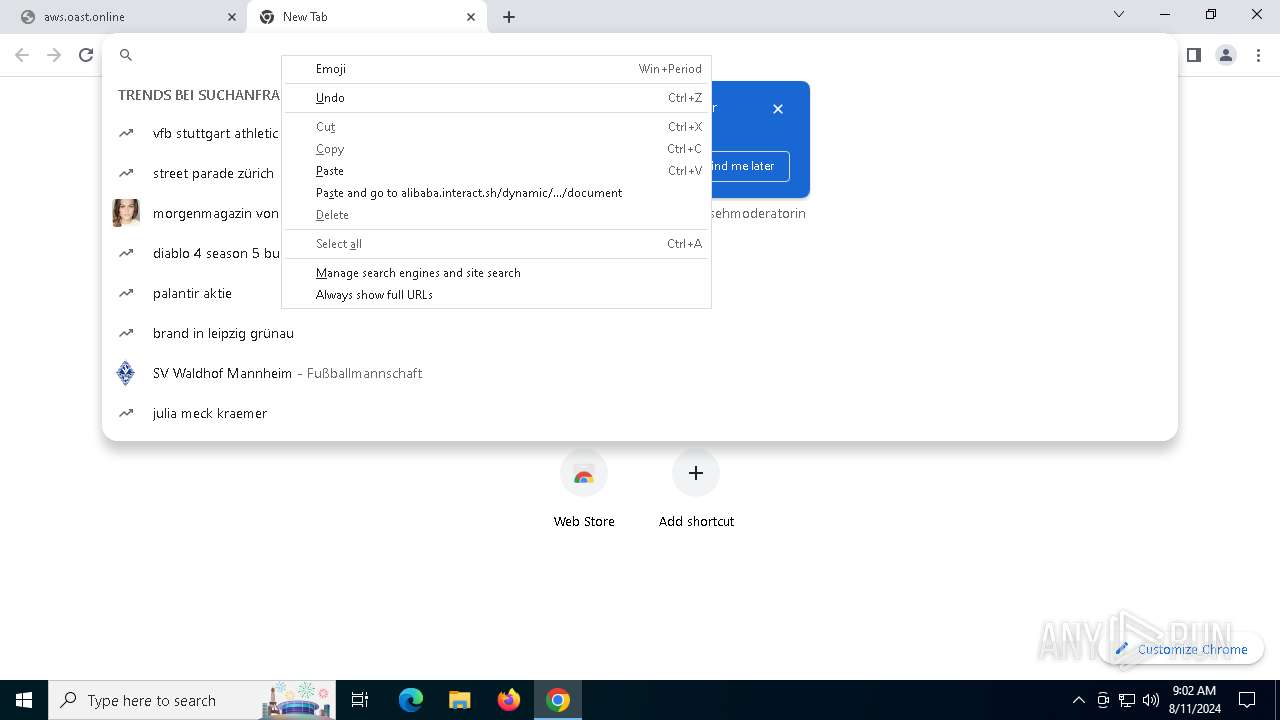Viewport: 1280px width, 720px height.
Task: Open the volume speaker tray icon
Action: point(1151,700)
